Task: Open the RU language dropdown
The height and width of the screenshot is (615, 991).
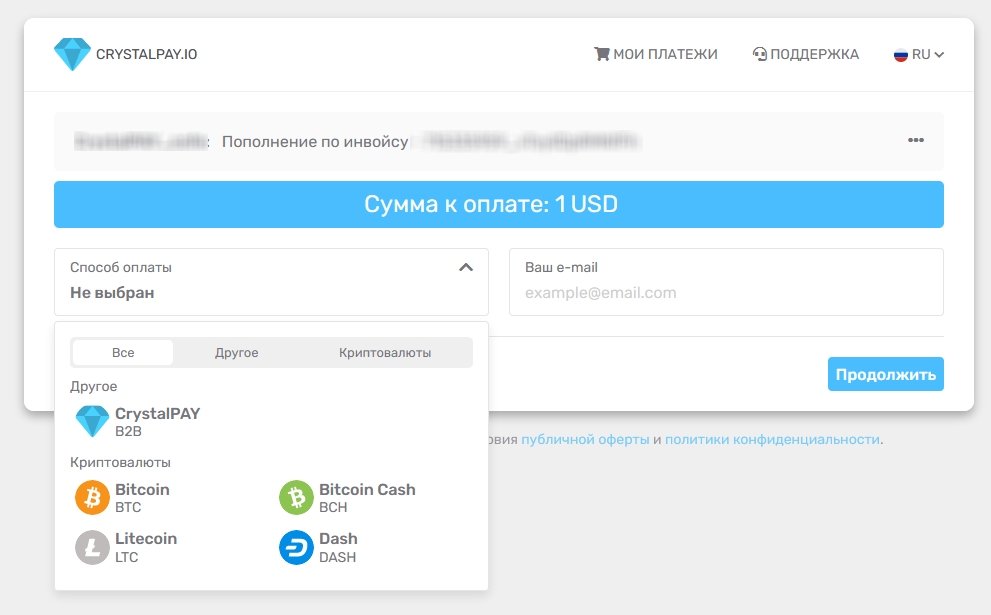Action: pyautogui.click(x=919, y=54)
